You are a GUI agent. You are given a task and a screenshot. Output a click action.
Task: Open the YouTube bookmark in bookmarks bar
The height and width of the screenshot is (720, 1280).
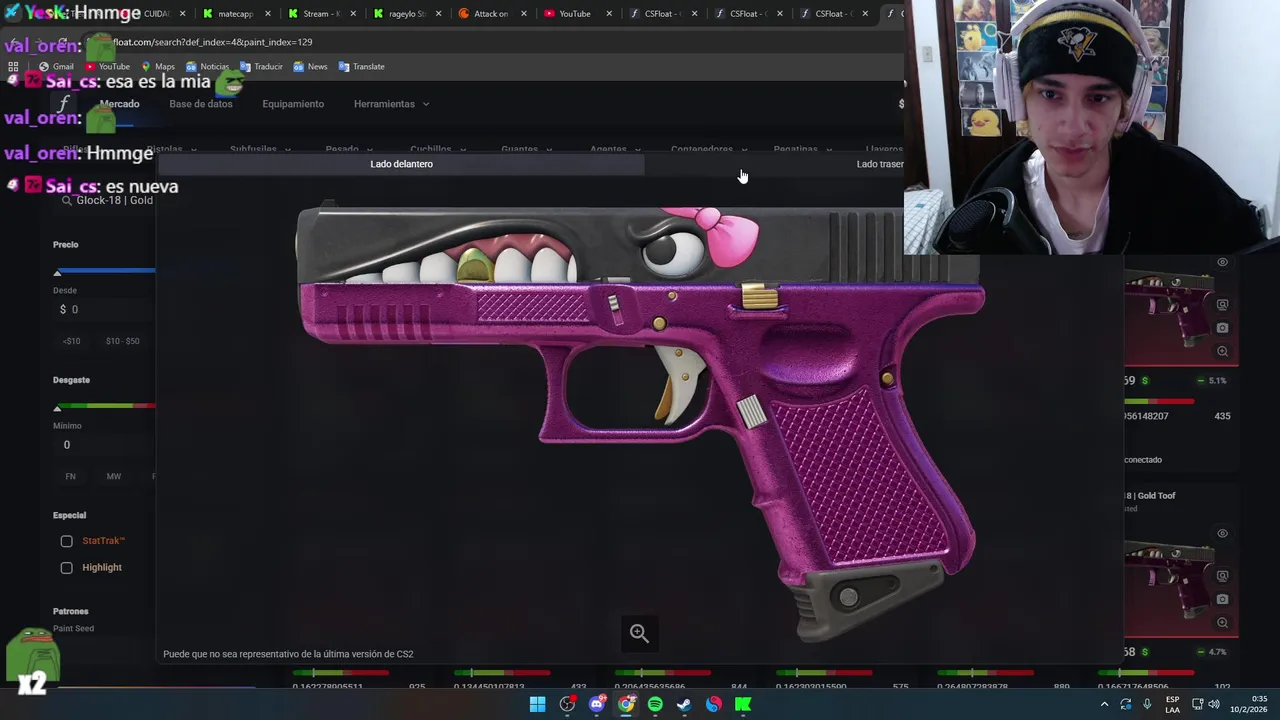(x=107, y=67)
